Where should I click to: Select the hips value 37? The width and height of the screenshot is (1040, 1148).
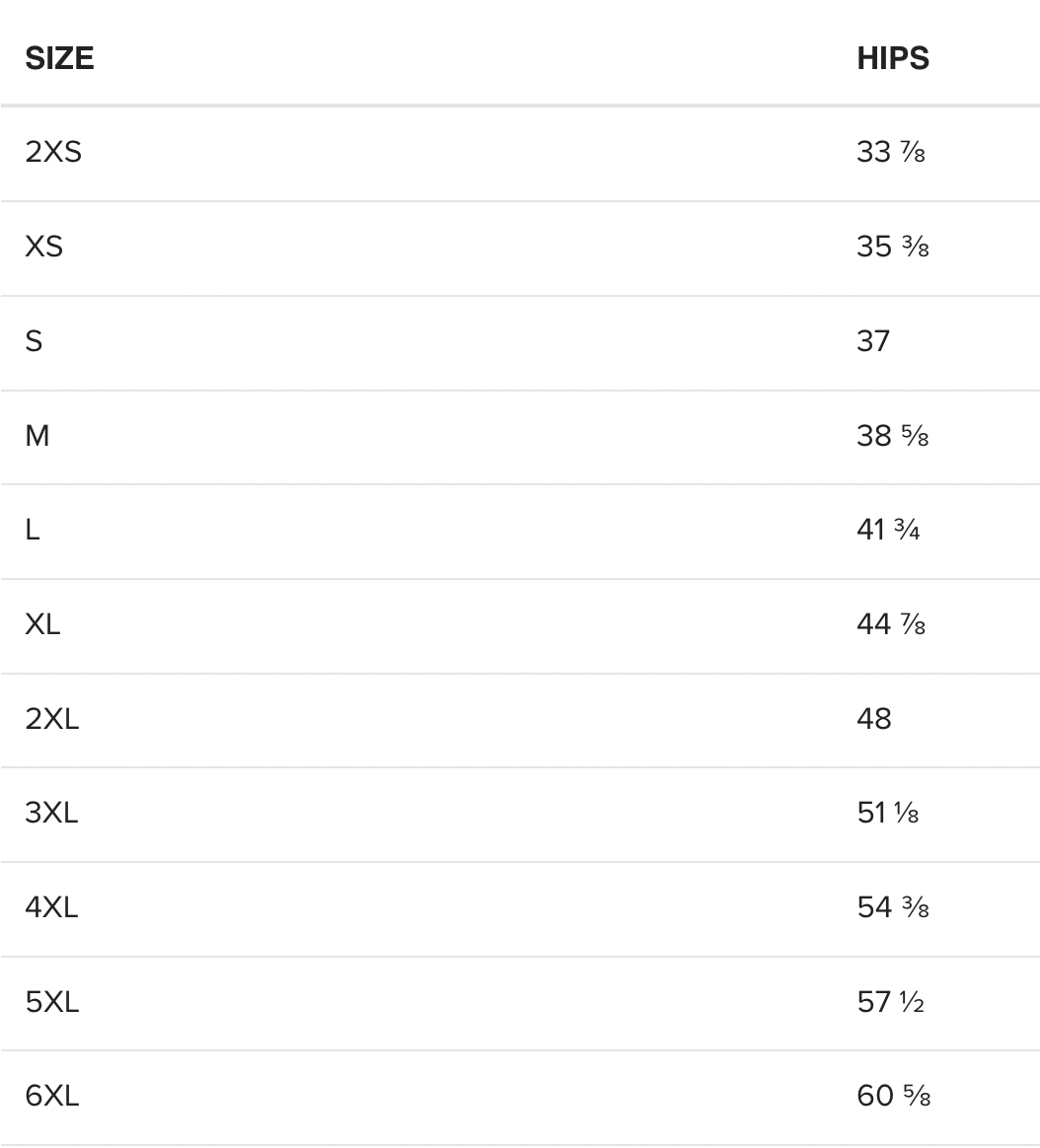coord(873,341)
